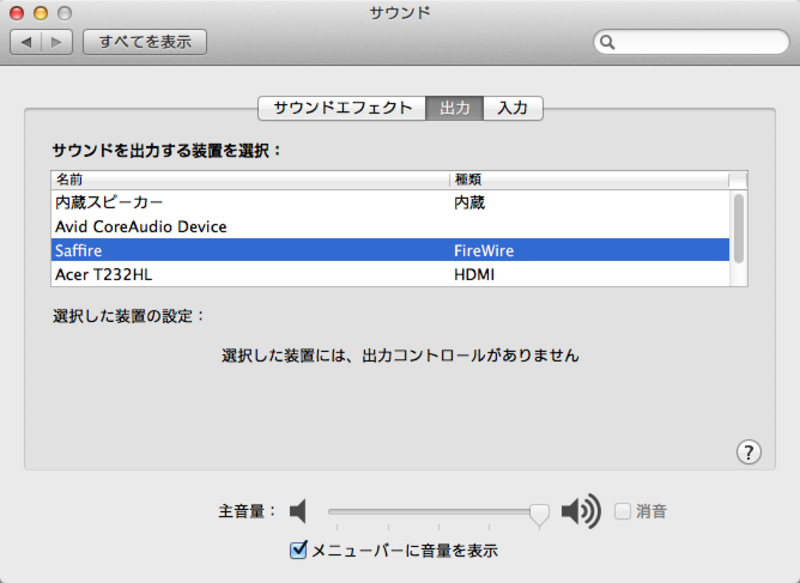Viewport: 800px width, 583px height.
Task: Uncheck メニューバーに音量を表示 checkbox
Action: point(298,550)
